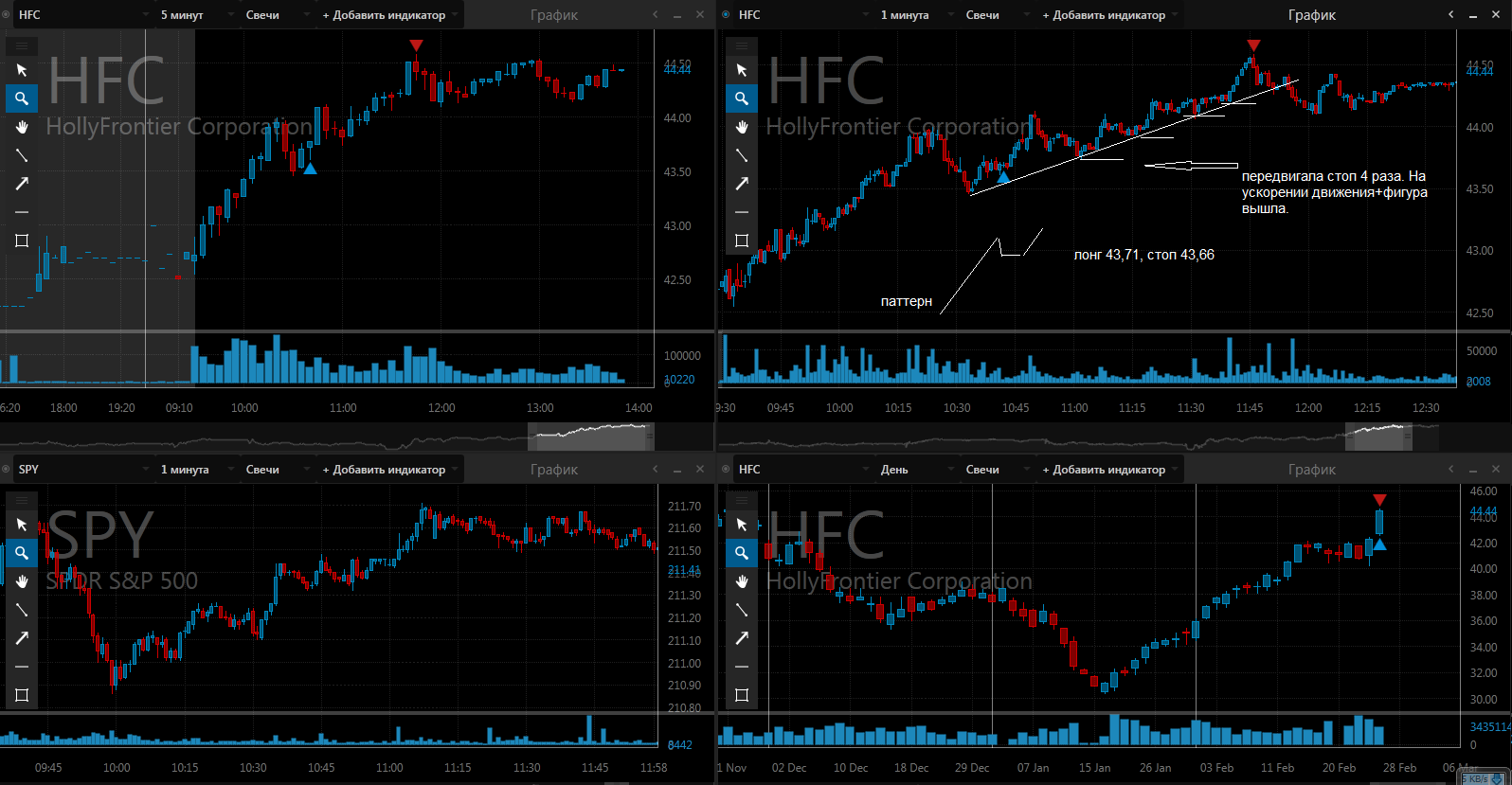Select the 'передвигала стоп 4 раза' note
Image resolution: width=1512 pixels, height=785 pixels.
(1334, 192)
